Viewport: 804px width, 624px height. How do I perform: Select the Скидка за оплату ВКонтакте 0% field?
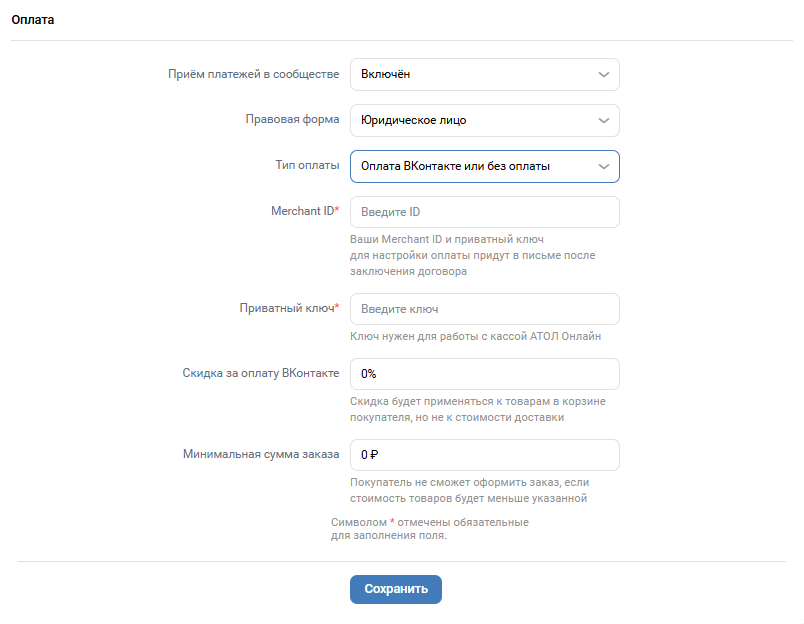pos(485,374)
